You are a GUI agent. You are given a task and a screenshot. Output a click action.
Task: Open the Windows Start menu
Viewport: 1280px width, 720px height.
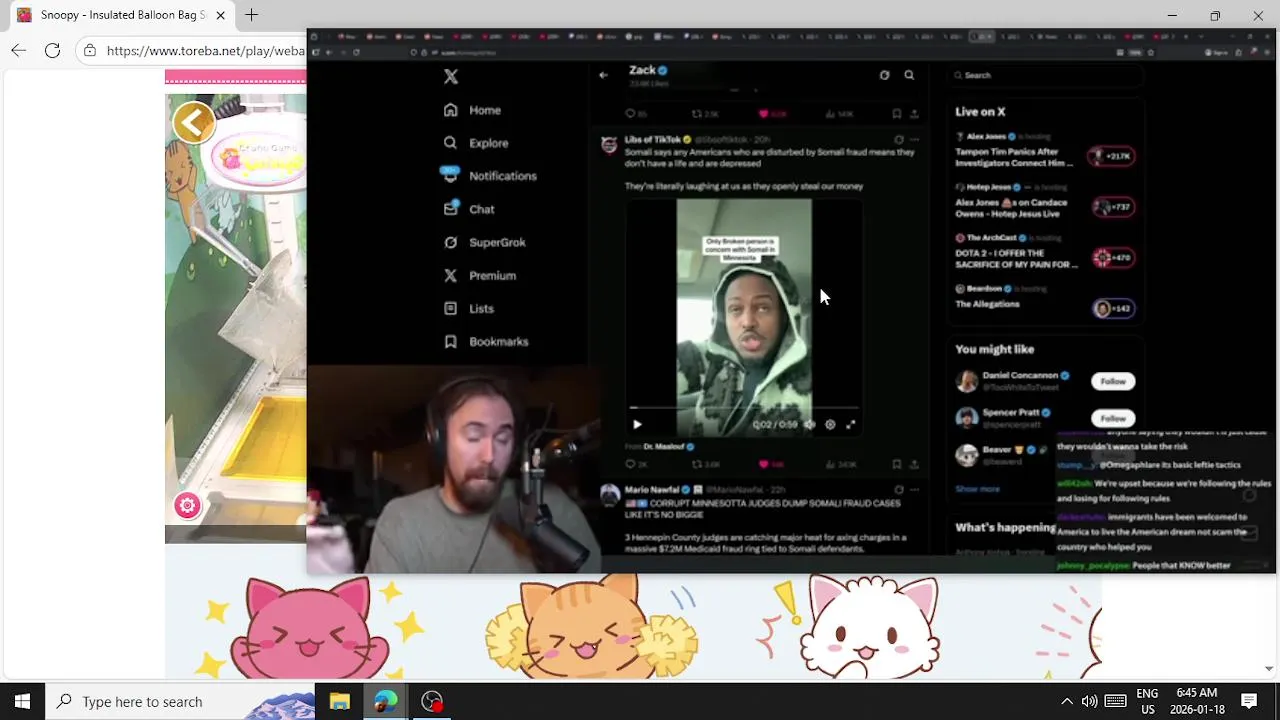click(x=22, y=701)
